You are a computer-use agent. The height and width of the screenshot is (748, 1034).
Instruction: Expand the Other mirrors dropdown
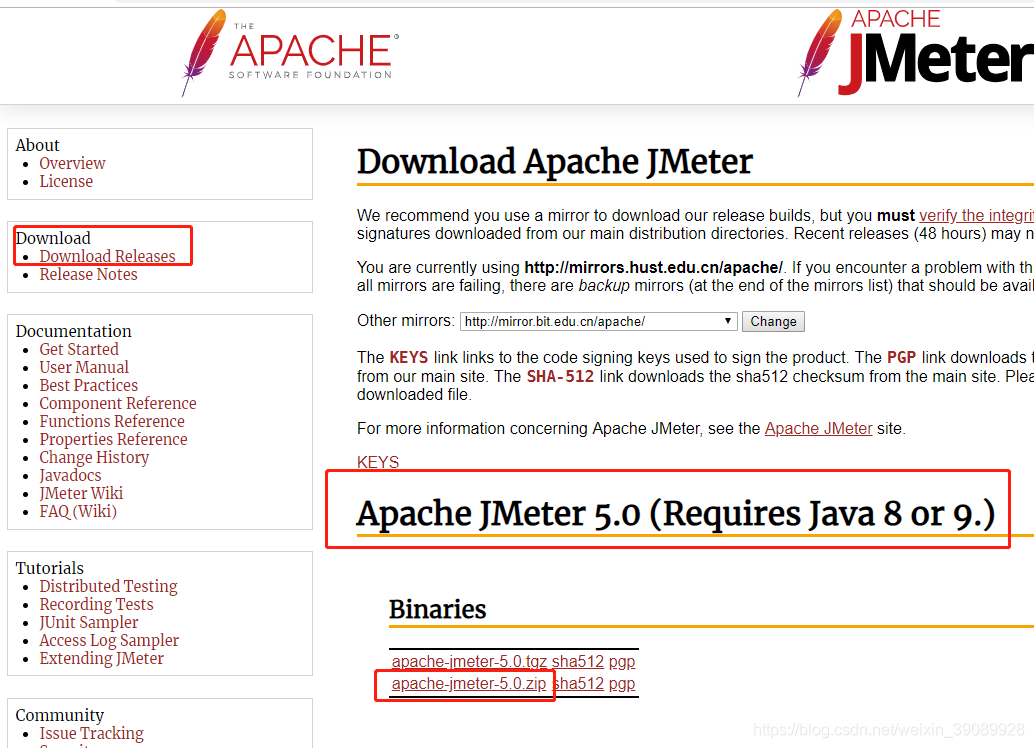click(x=598, y=321)
